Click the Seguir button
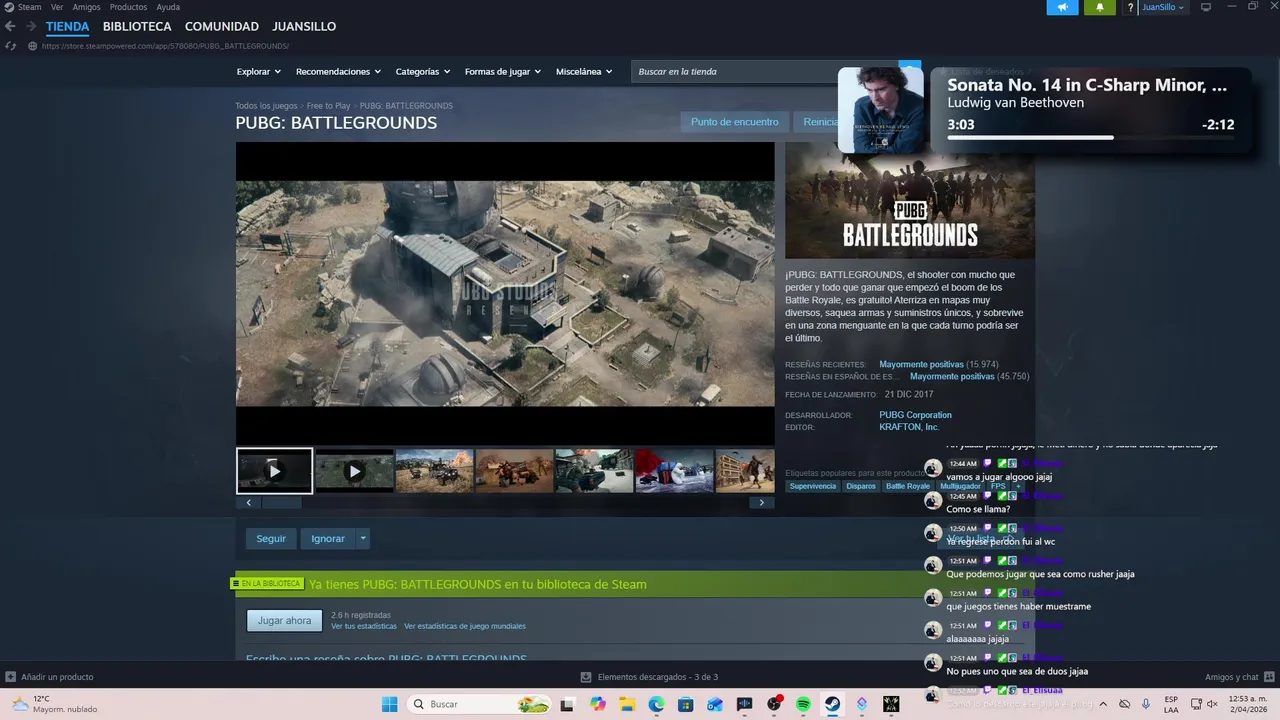Image resolution: width=1280 pixels, height=720 pixels. (x=271, y=539)
